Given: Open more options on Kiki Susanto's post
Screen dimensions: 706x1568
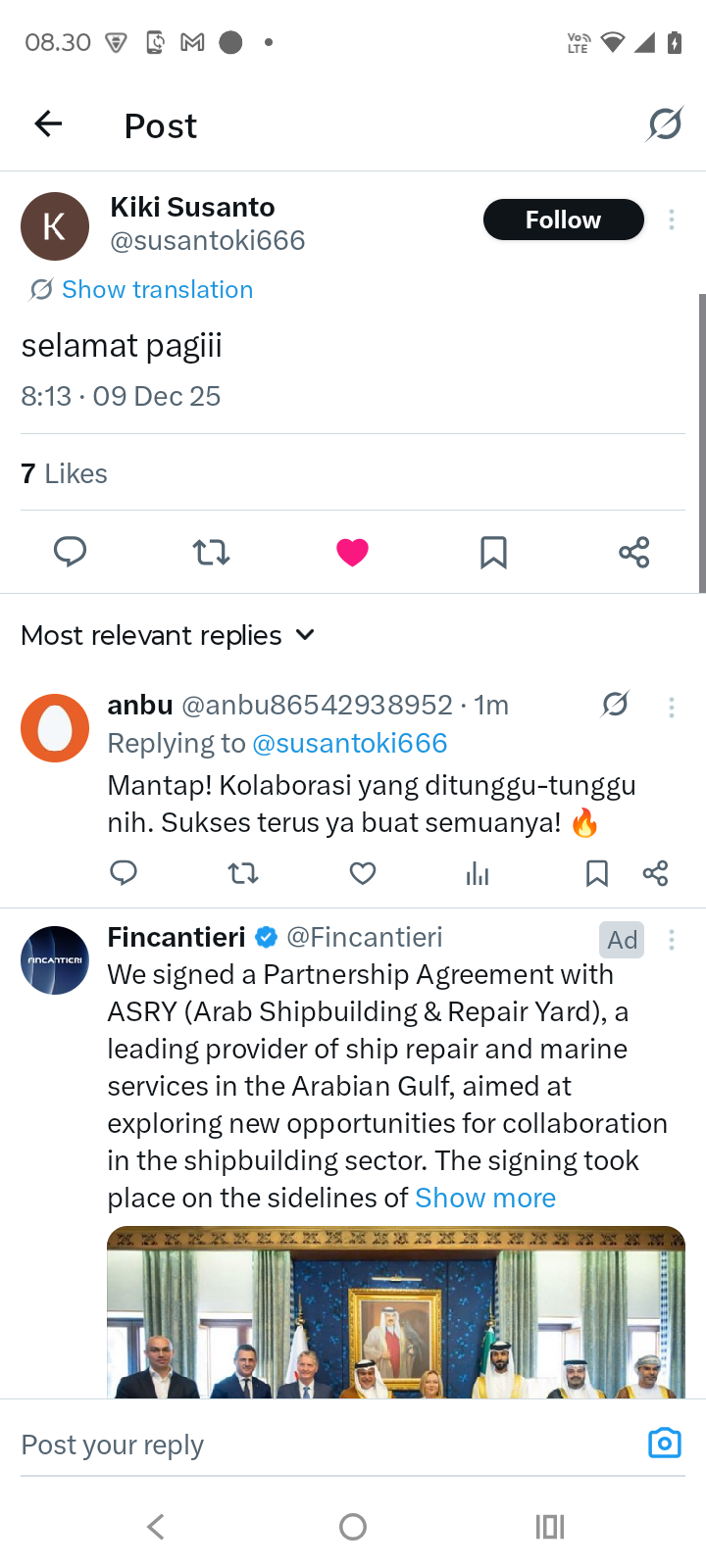Looking at the screenshot, I should click(x=672, y=220).
